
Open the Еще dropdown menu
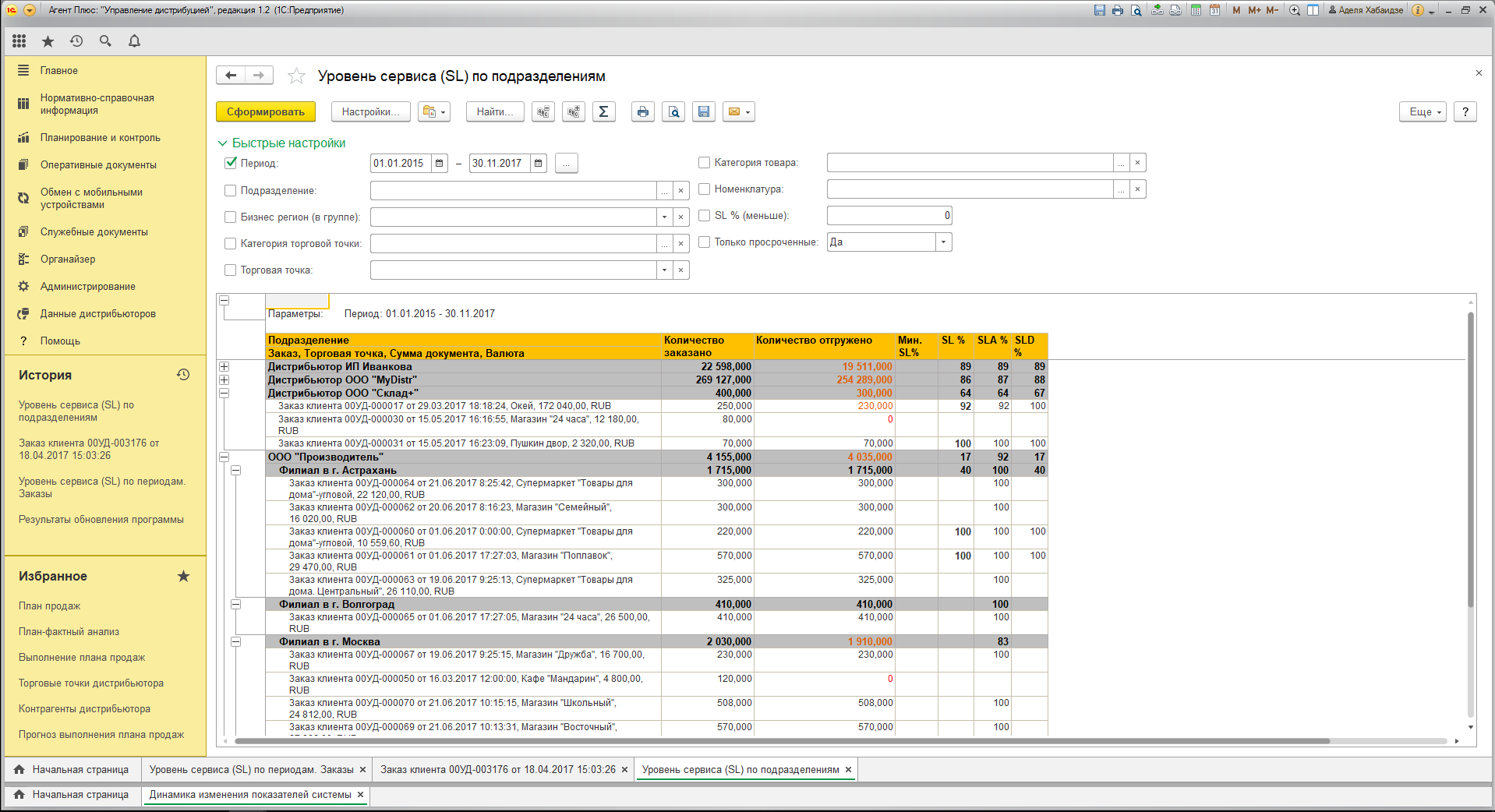[x=1423, y=112]
